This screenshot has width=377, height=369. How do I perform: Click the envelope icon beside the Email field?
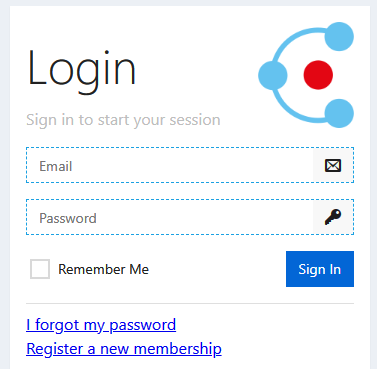333,165
